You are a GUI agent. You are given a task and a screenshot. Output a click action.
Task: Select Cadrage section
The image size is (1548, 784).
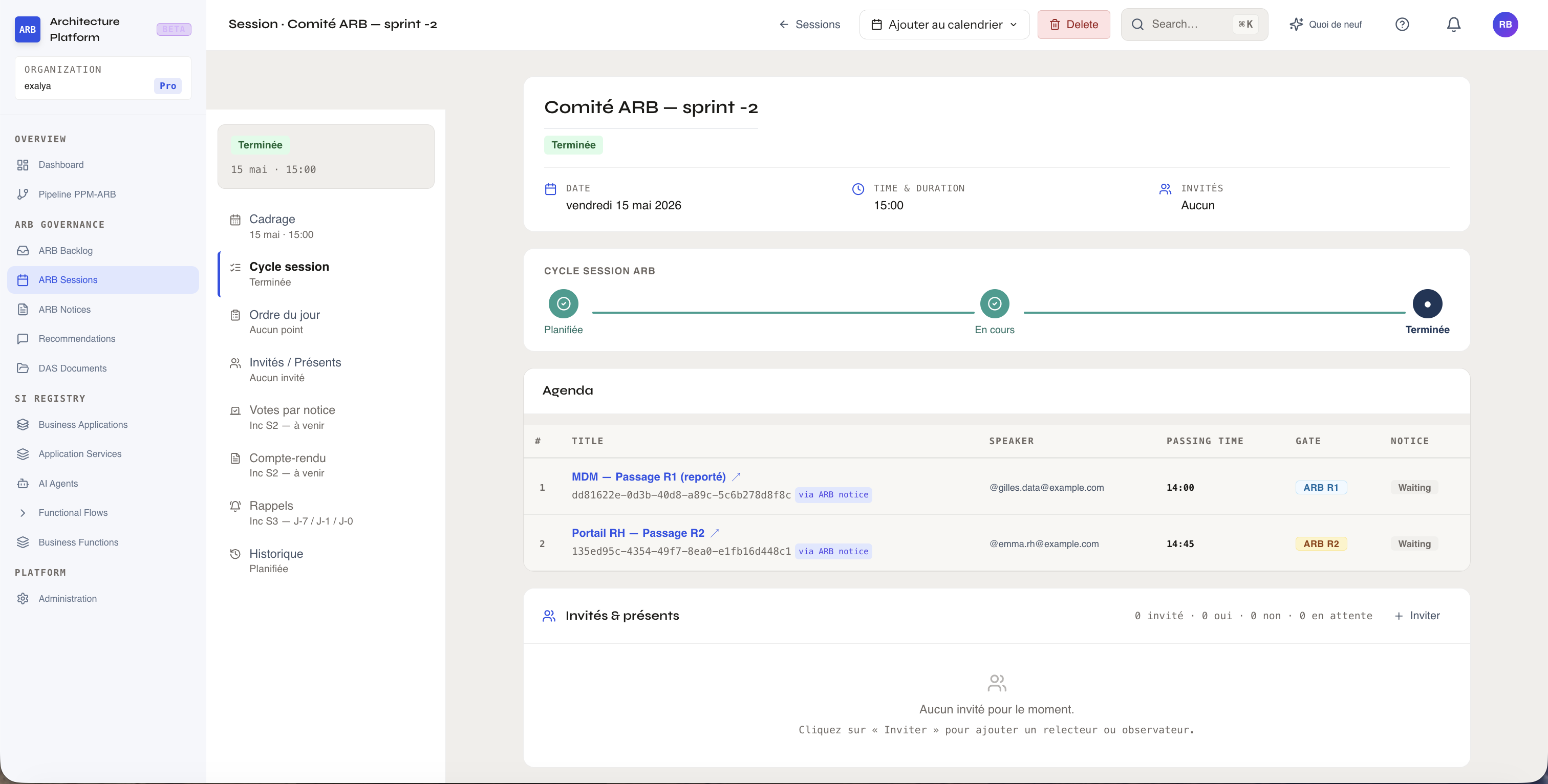click(326, 227)
